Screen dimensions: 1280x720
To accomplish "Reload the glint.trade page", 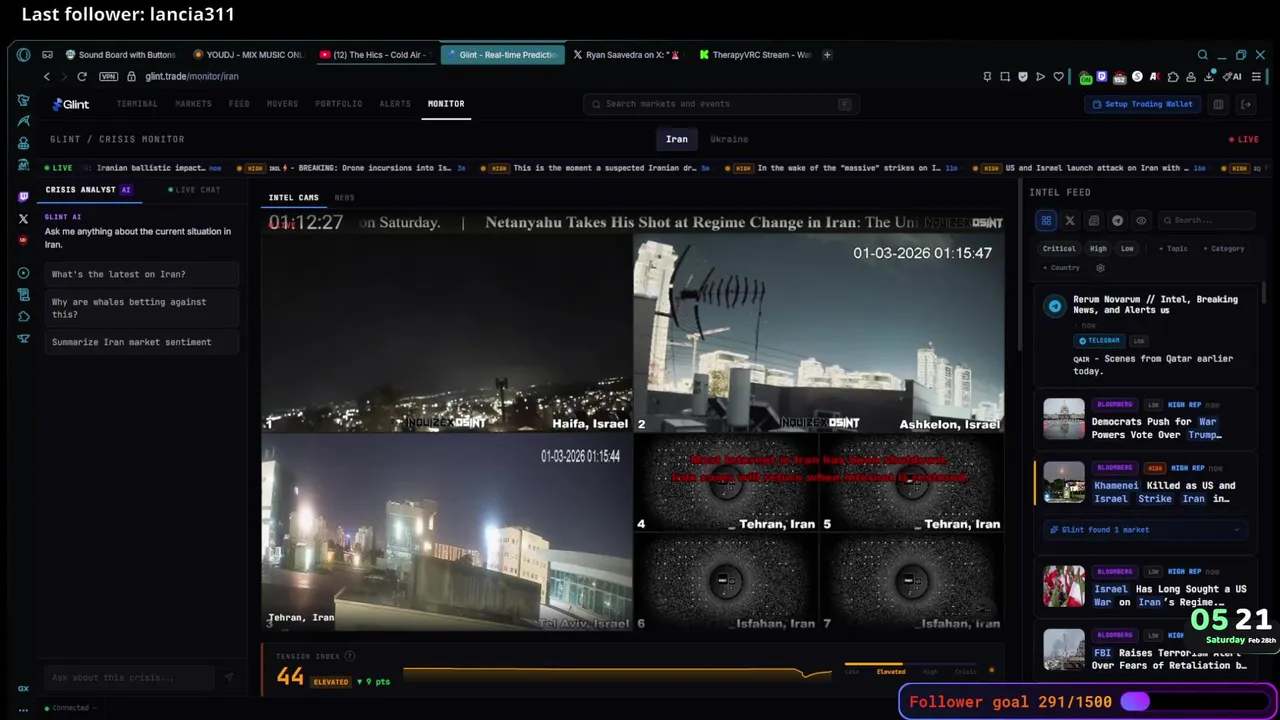I will tap(82, 76).
